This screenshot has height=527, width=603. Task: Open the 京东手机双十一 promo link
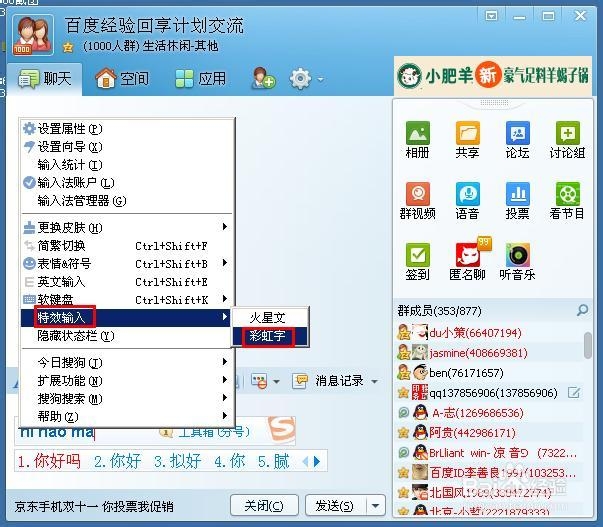click(94, 506)
